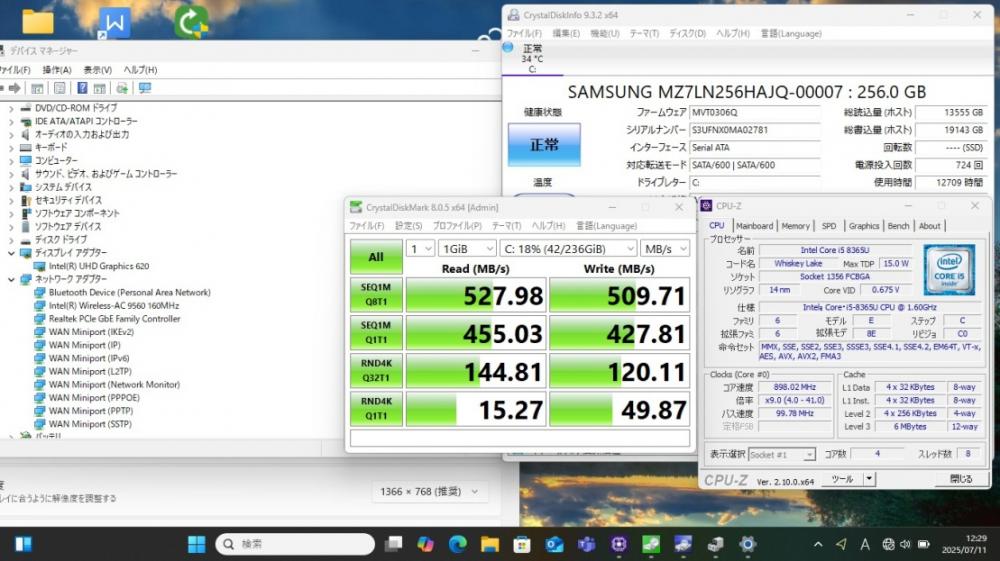Click the battery icon in the system tray
Image resolution: width=1000 pixels, height=561 pixels.
[x=923, y=544]
